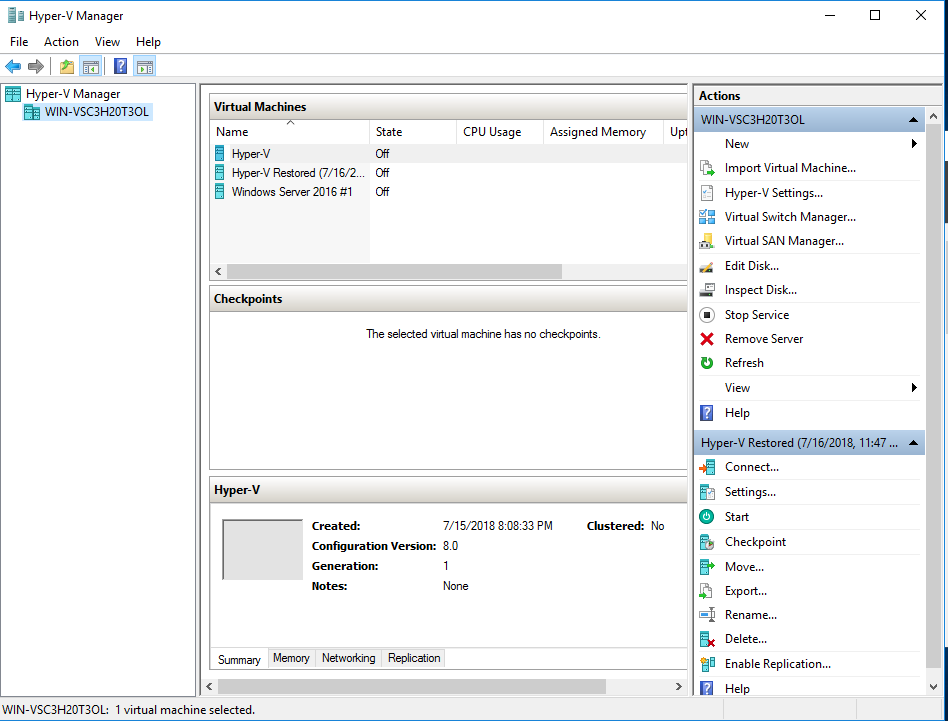Click the Hyper-V Manager title bar app icon
948x721 pixels.
16,15
